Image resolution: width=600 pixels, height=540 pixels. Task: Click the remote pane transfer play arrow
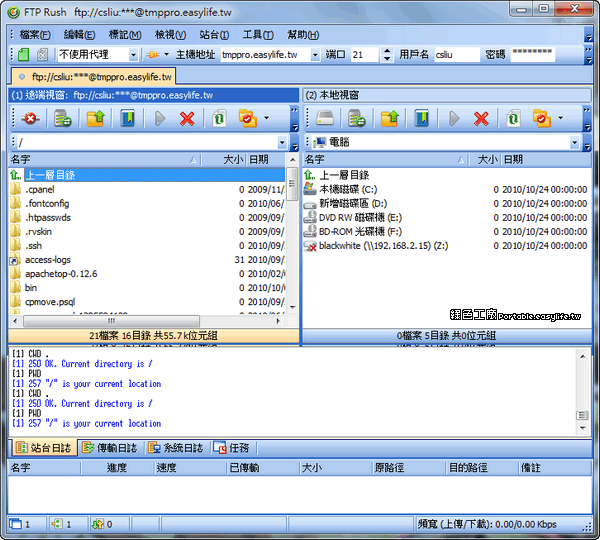160,119
